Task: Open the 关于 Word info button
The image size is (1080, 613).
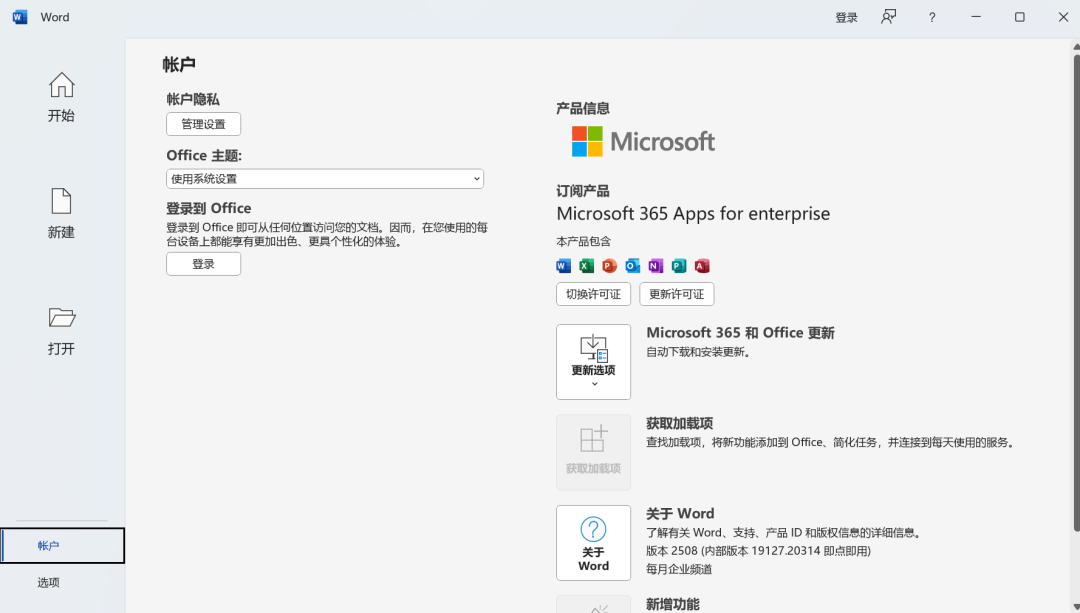Action: click(593, 542)
